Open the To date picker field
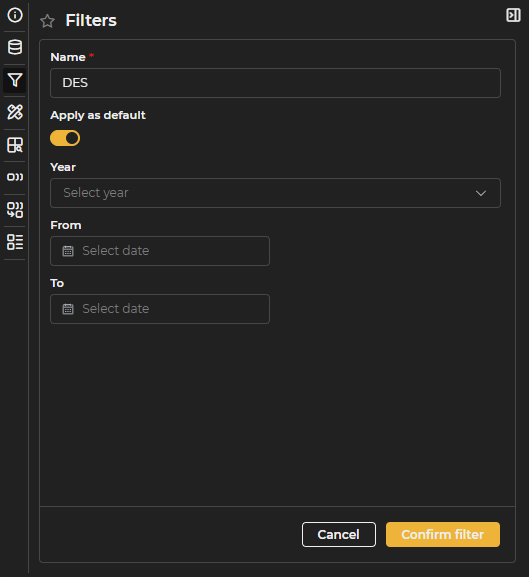The height and width of the screenshot is (577, 529). pyautogui.click(x=160, y=309)
